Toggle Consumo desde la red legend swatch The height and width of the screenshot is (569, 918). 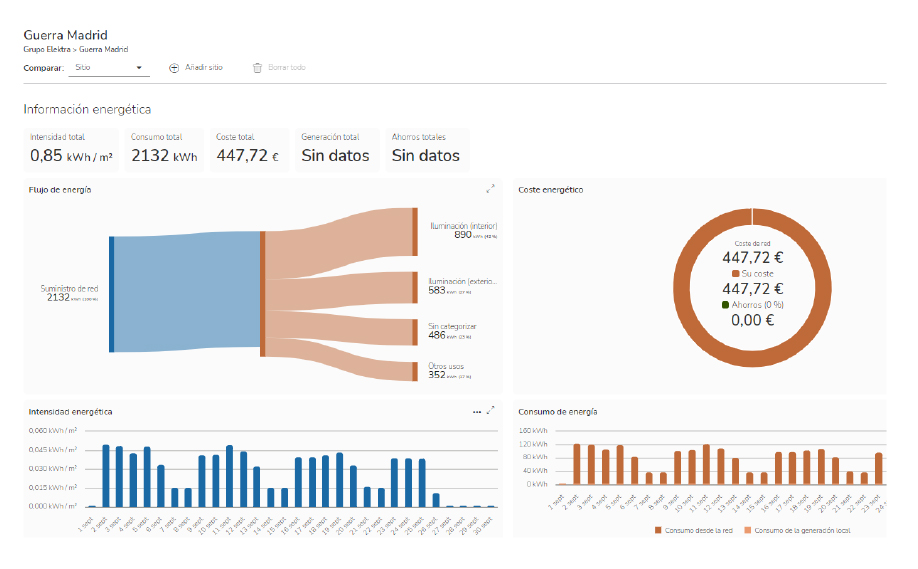(x=658, y=530)
